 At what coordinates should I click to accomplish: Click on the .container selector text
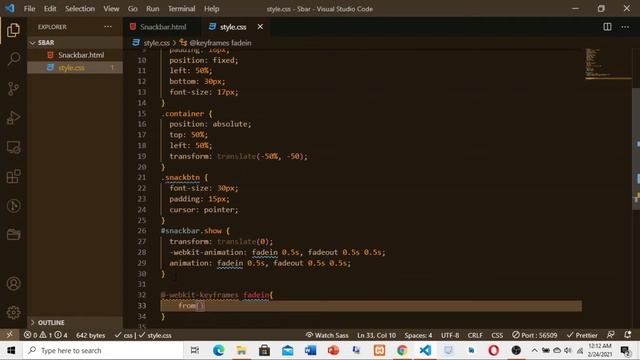tap(182, 113)
